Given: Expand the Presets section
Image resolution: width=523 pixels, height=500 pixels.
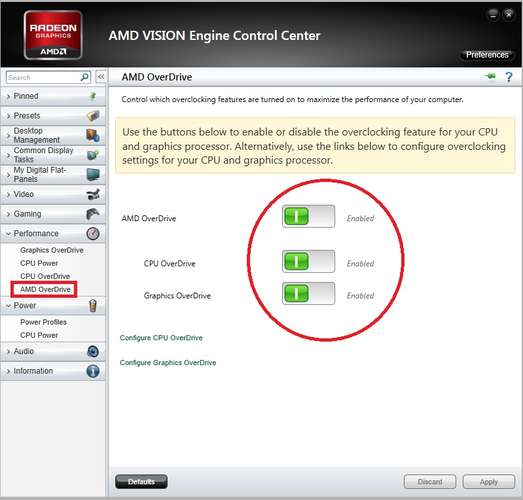Looking at the screenshot, I should 53,116.
